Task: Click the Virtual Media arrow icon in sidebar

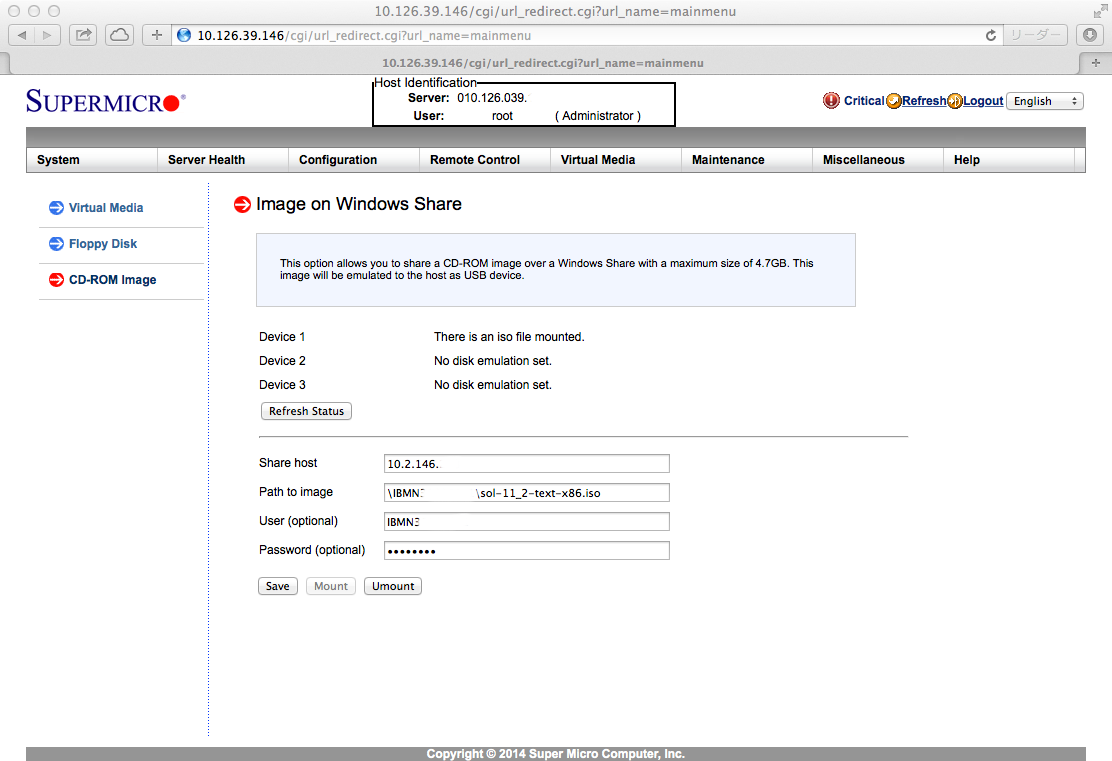Action: click(56, 208)
